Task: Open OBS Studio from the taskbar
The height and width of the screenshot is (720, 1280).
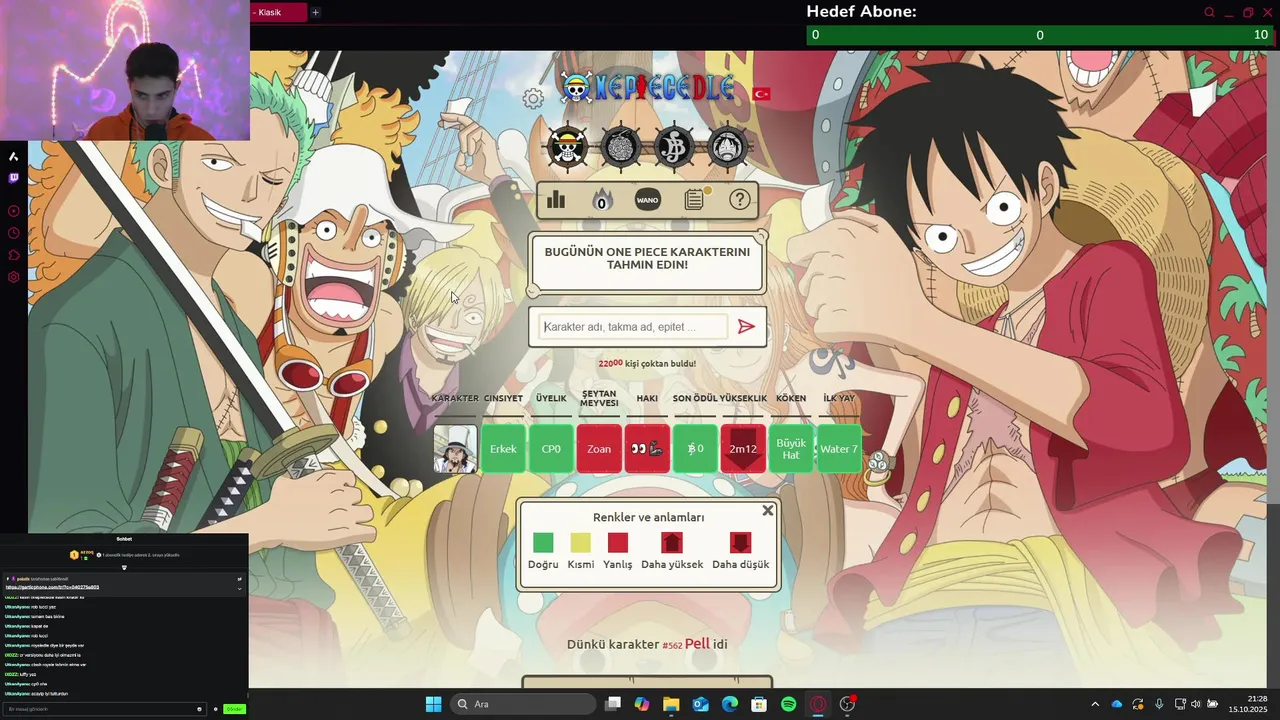Action: [847, 704]
